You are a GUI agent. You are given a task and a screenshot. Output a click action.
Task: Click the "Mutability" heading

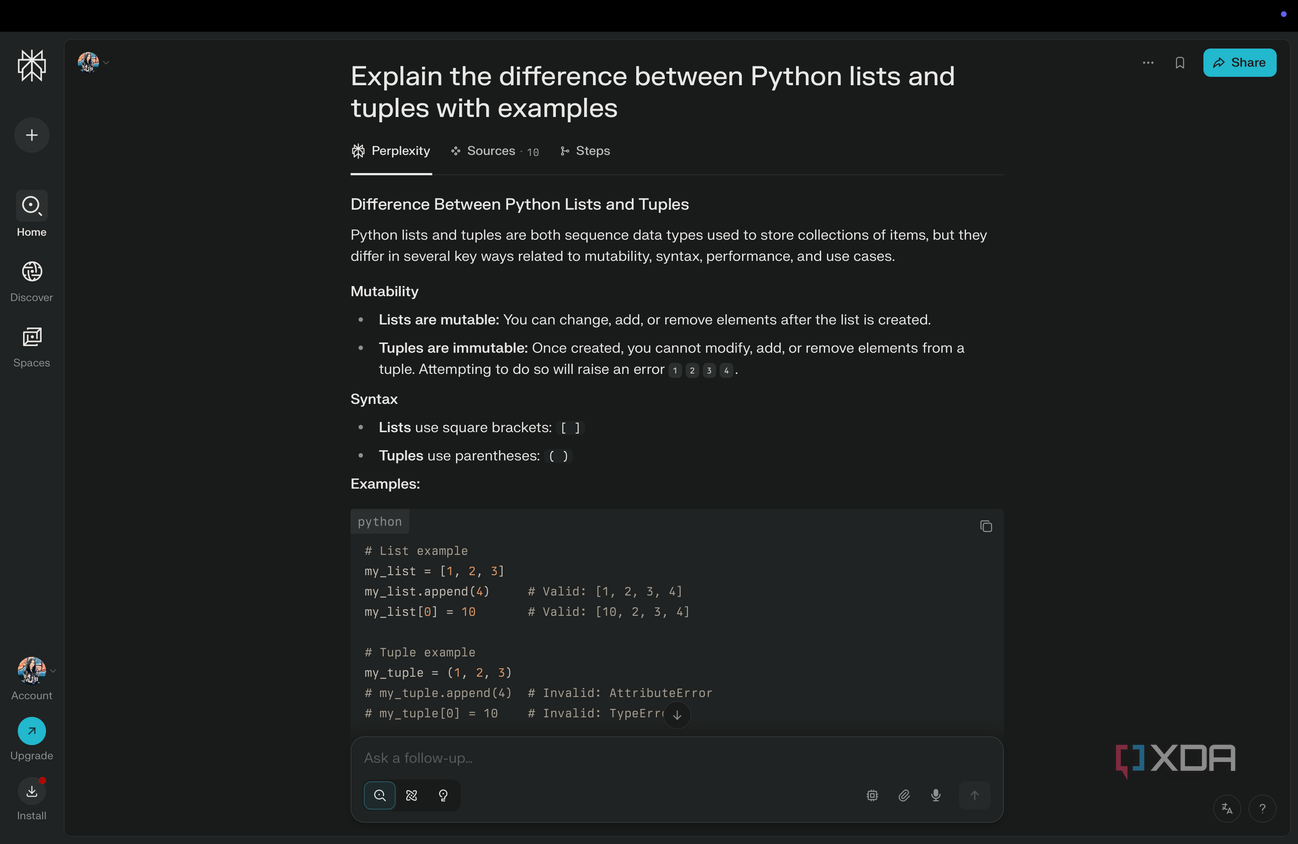pos(384,291)
